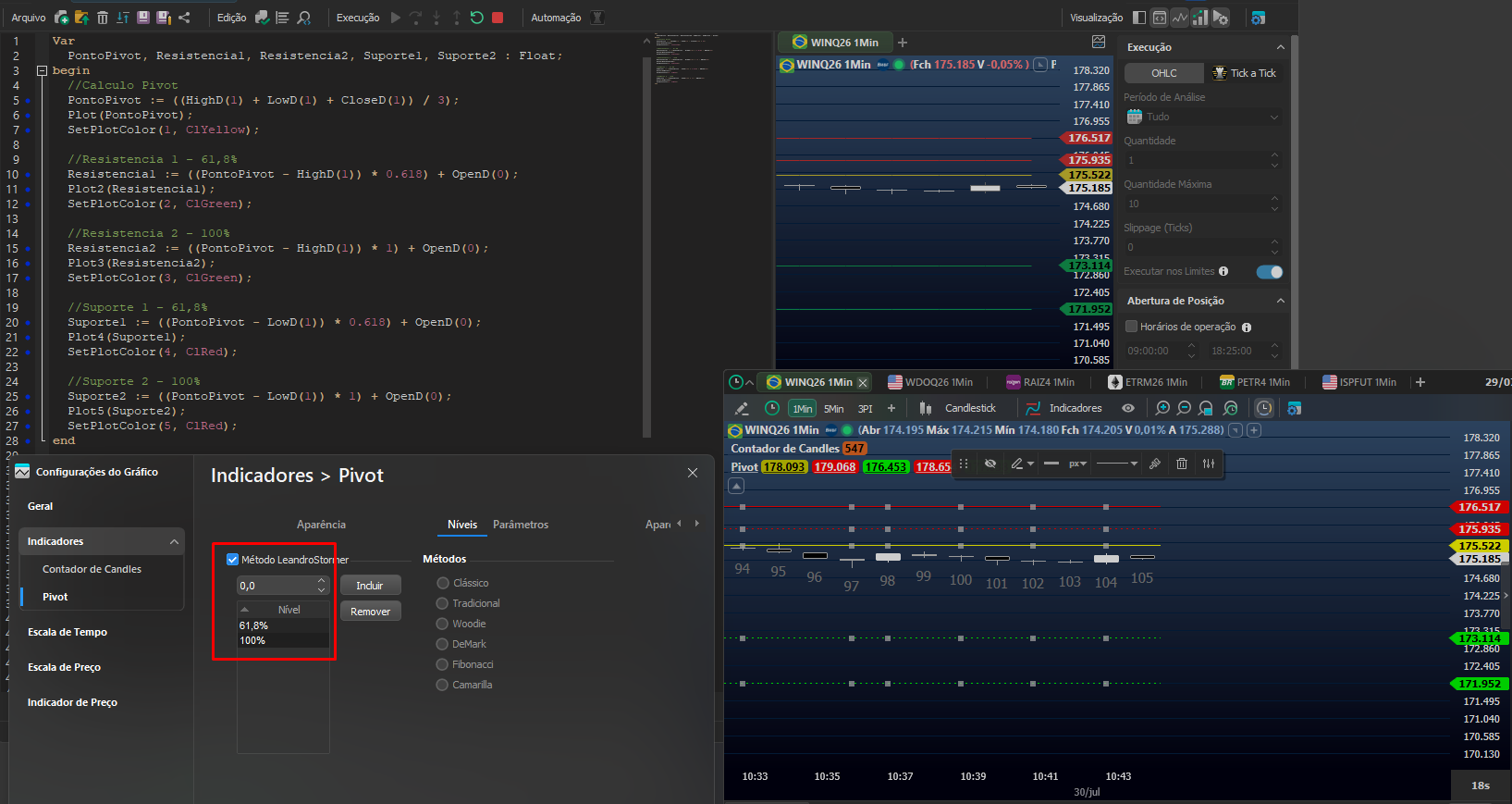Click the hammer icon in the floating toolbar
The height and width of the screenshot is (804, 1512).
pos(1155,464)
